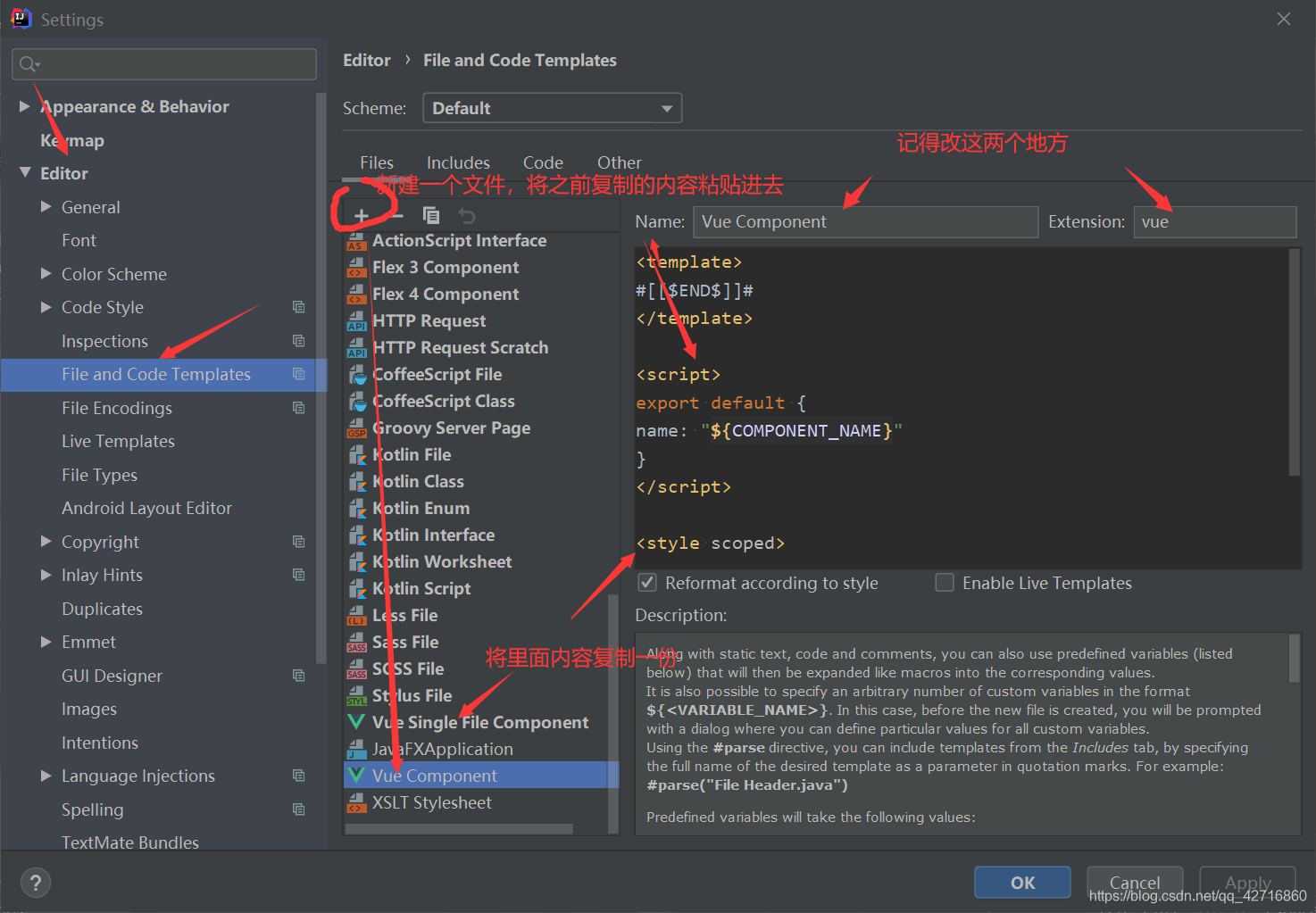Select File and Code Templates in tree
The width and height of the screenshot is (1316, 913).
pos(163,374)
